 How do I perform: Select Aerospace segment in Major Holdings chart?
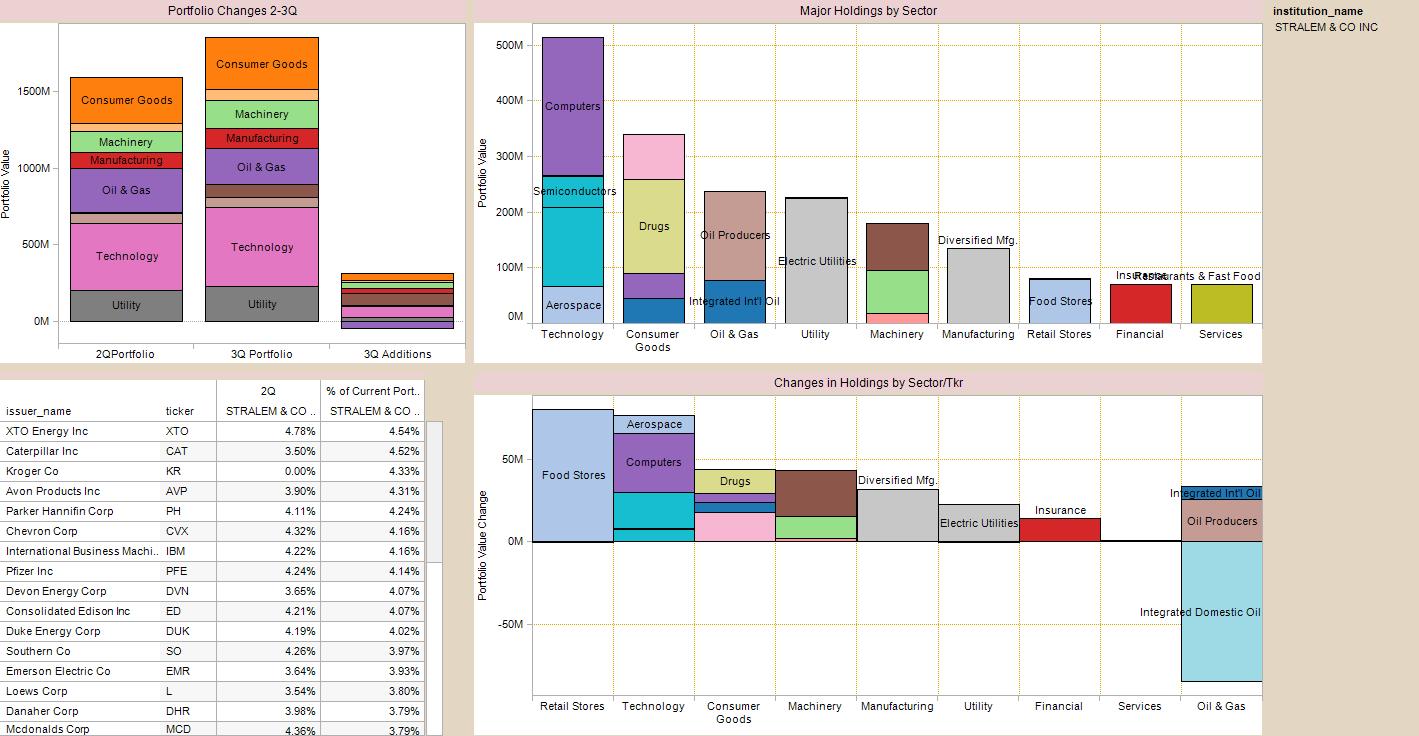click(x=573, y=304)
